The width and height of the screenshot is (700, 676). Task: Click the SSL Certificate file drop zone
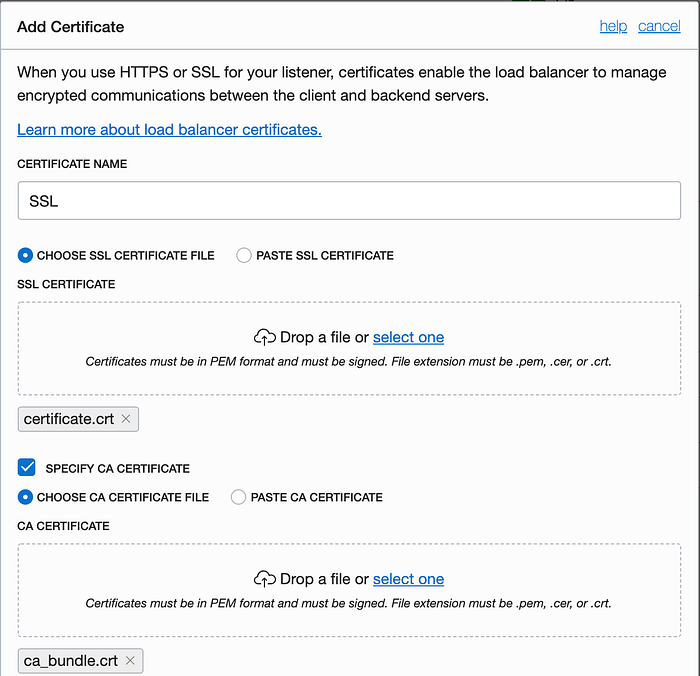[x=349, y=348]
